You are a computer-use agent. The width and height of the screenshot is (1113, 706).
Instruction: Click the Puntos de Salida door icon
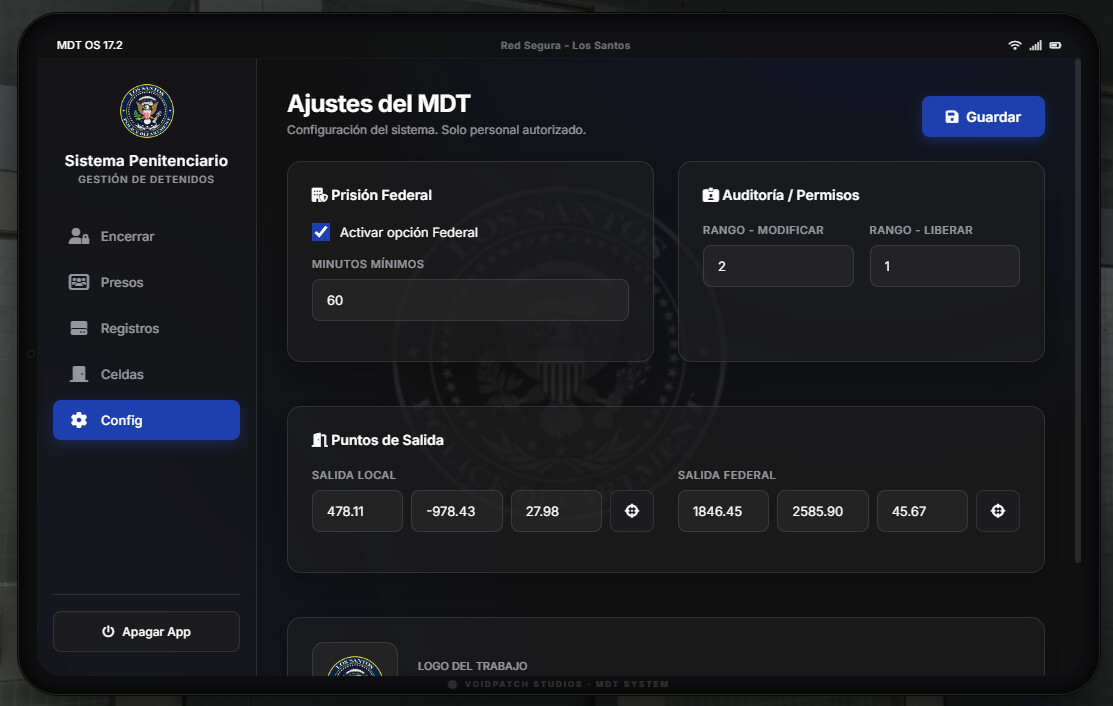[319, 440]
